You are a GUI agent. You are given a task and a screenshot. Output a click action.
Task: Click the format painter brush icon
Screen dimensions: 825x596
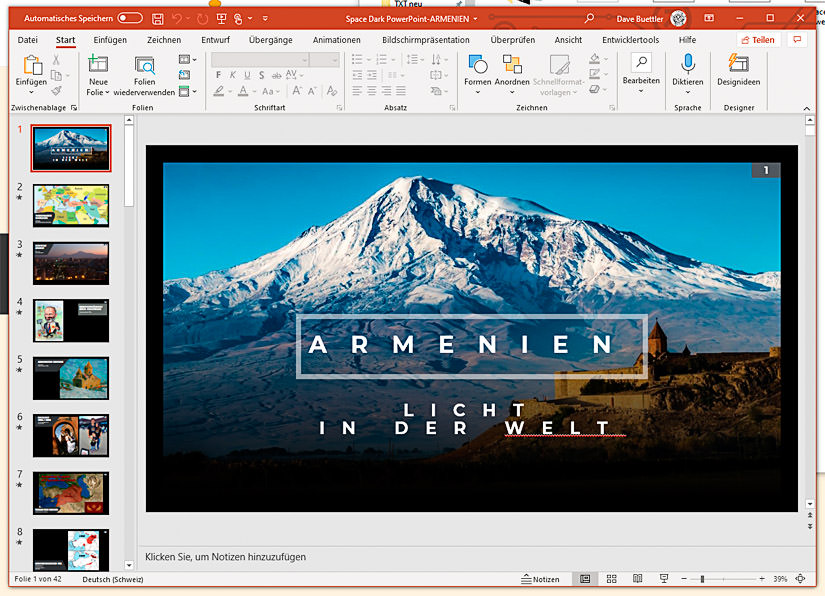click(x=56, y=91)
